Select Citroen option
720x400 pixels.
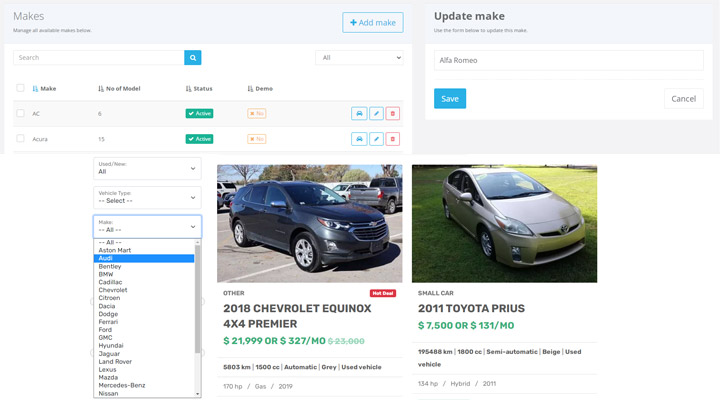[x=144, y=298]
